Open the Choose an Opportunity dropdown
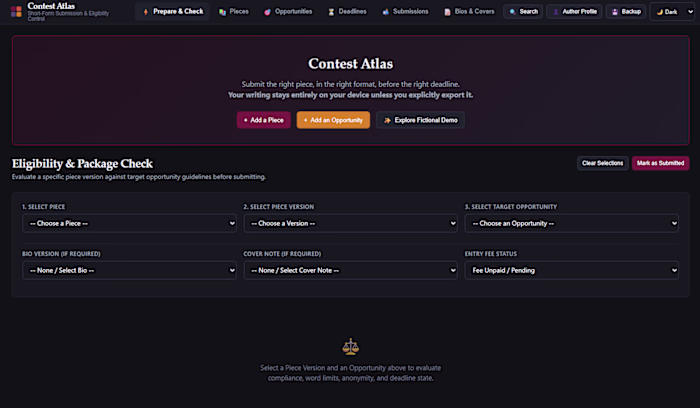This screenshot has height=408, width=700. point(571,223)
